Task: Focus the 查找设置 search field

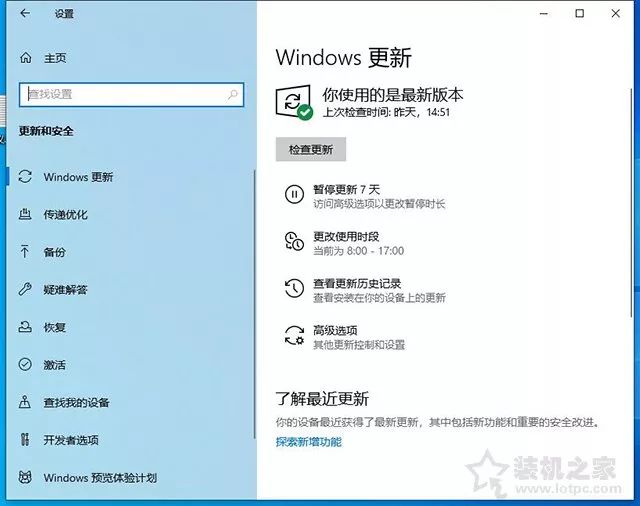Action: [131, 95]
